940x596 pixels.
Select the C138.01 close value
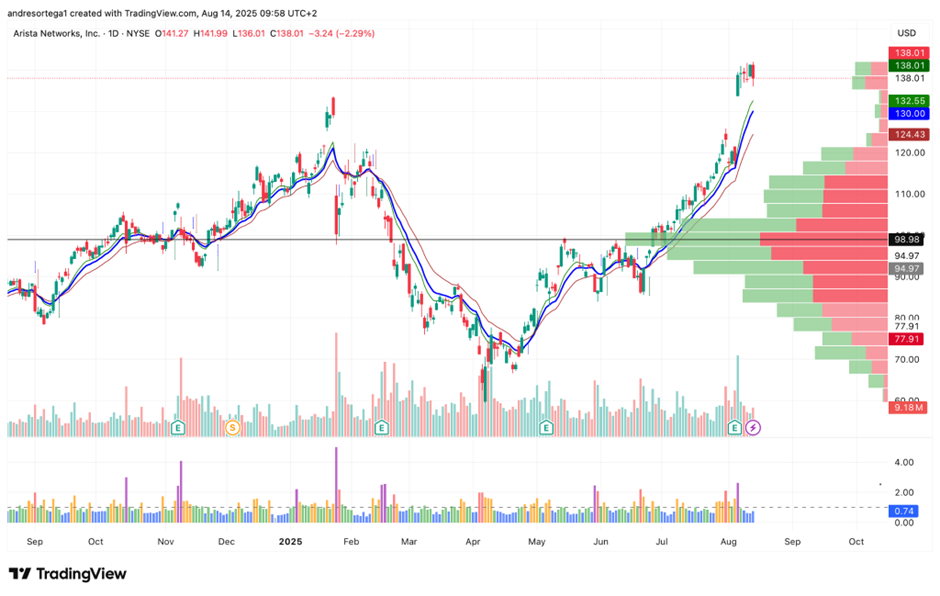pyautogui.click(x=287, y=34)
